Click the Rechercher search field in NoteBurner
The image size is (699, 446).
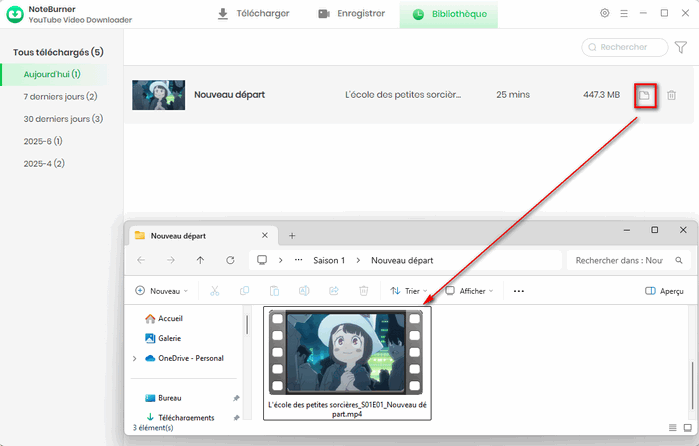(625, 47)
